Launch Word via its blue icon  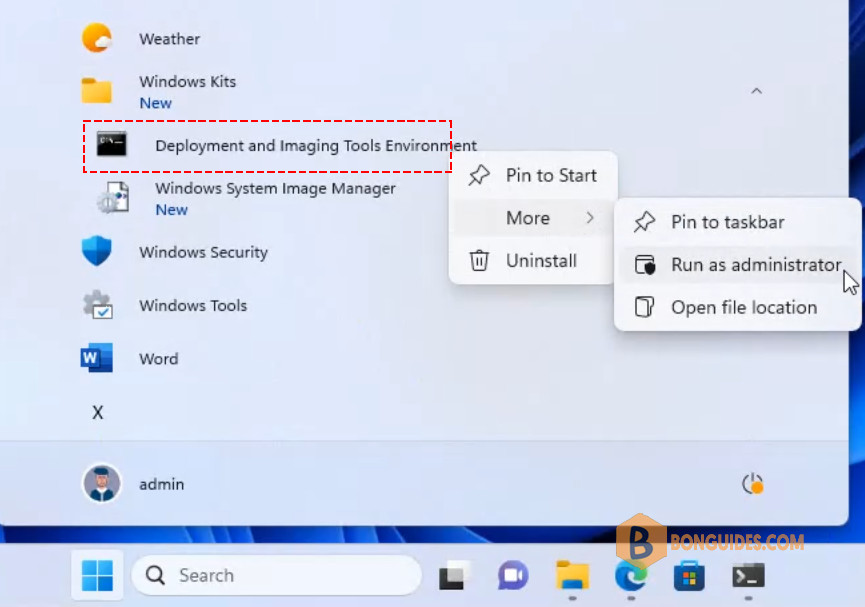[97, 358]
